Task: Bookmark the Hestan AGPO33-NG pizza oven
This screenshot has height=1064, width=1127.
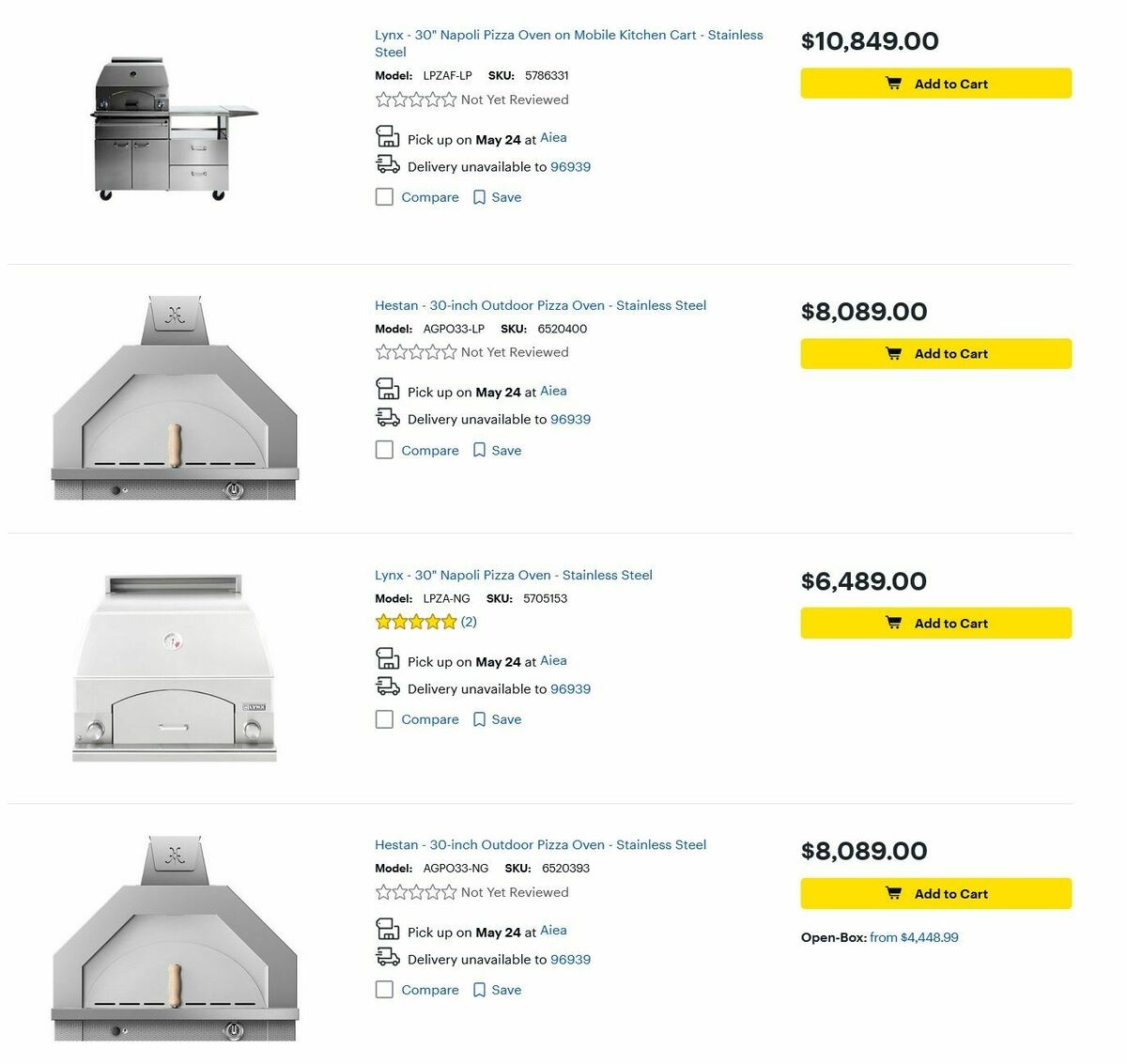Action: pyautogui.click(x=479, y=990)
